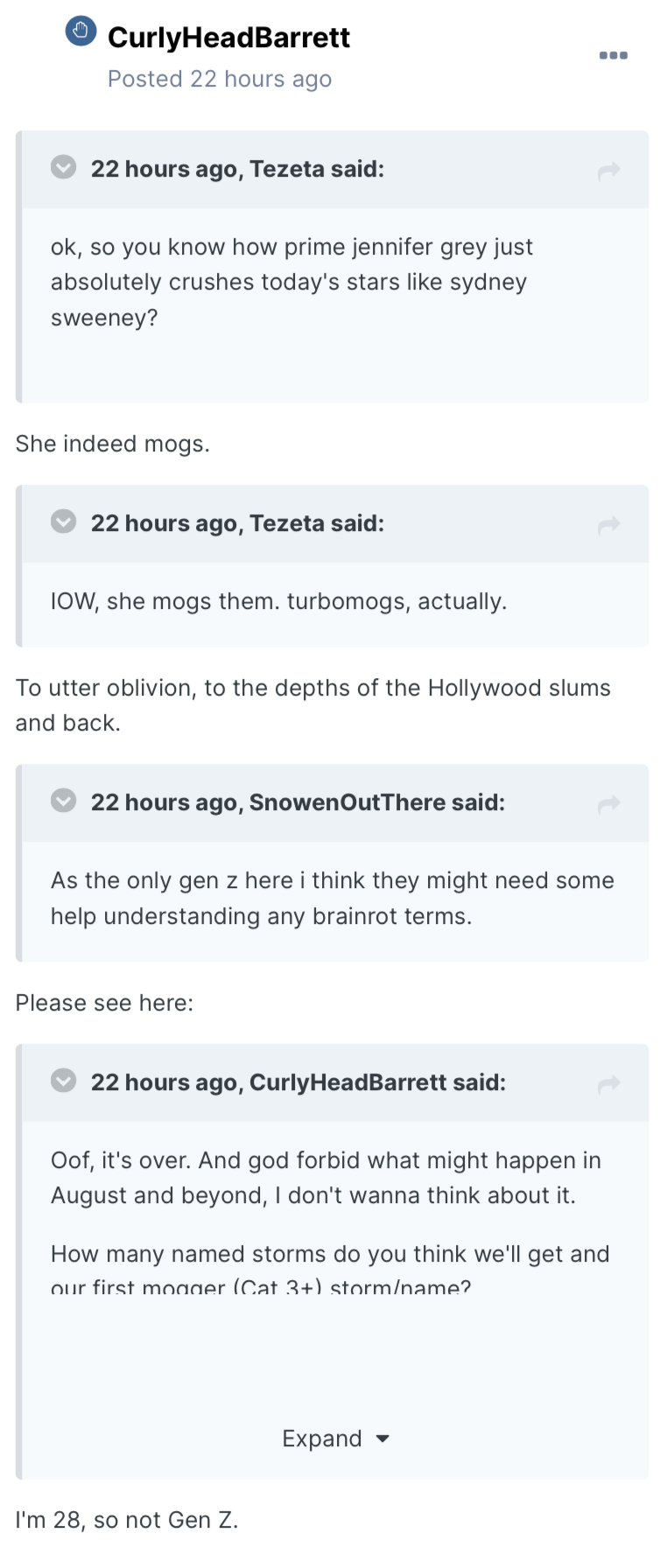Follow SnowenOutThere quote's share arrow
The width and height of the screenshot is (660, 1568).
[x=608, y=804]
